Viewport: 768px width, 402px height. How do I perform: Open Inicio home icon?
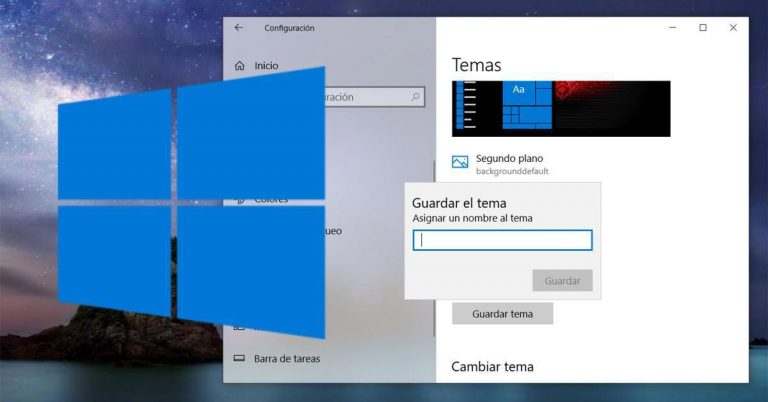[x=240, y=66]
